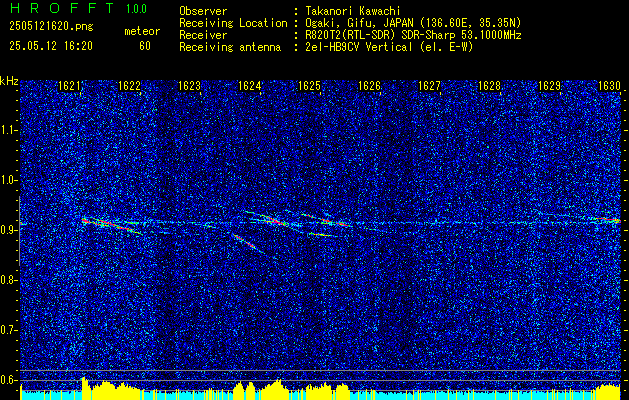
Task: Click the R820T2(RTL-SDR) SDR-Sharp 53.1000MHz text
Action: click(413, 35)
